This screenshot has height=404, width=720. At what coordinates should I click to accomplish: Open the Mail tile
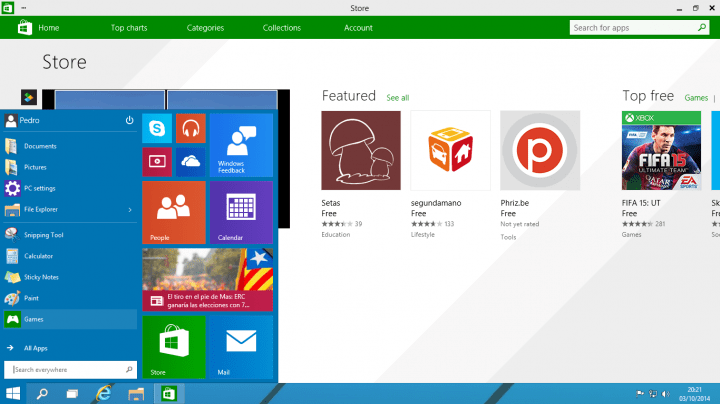pyautogui.click(x=241, y=347)
